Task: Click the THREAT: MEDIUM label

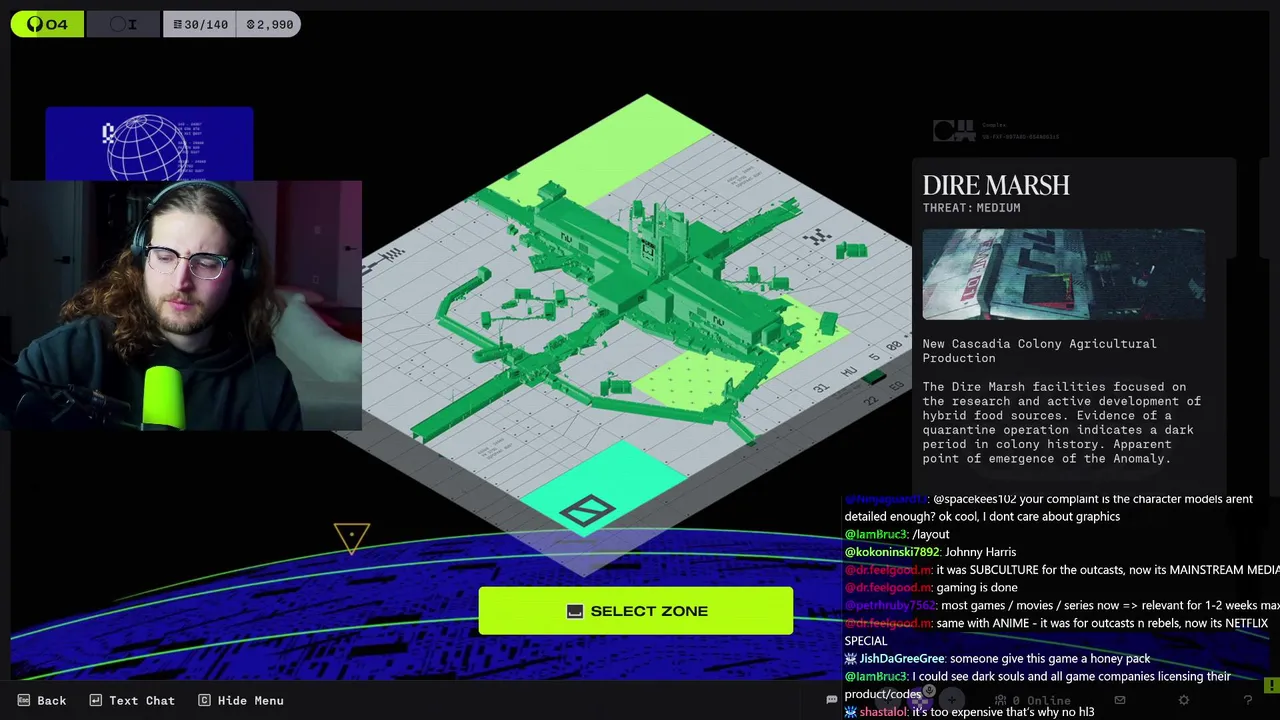Action: click(971, 208)
